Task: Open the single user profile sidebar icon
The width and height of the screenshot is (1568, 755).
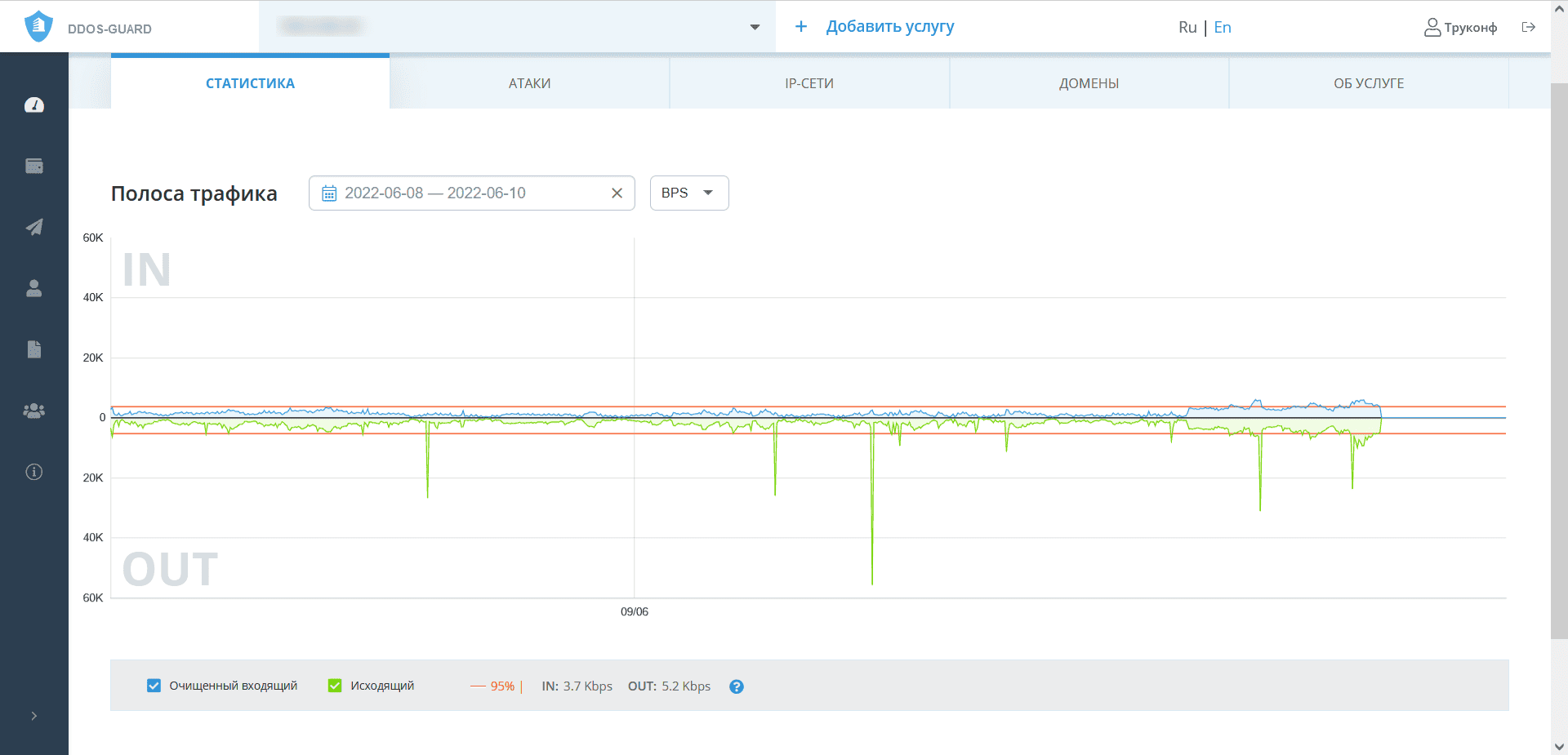Action: [x=34, y=288]
